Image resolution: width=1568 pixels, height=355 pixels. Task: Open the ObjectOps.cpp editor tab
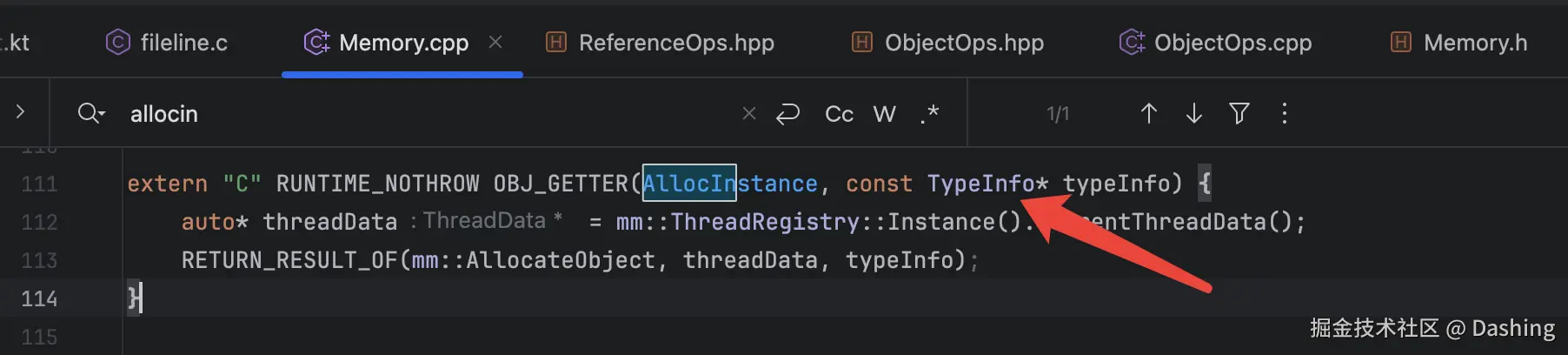coord(1216,43)
